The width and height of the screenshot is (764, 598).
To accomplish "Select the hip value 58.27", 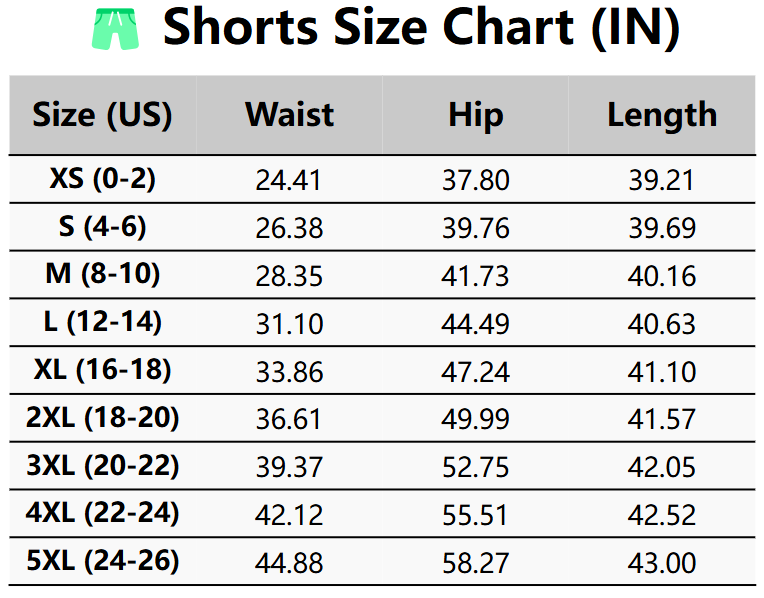I will tap(475, 563).
